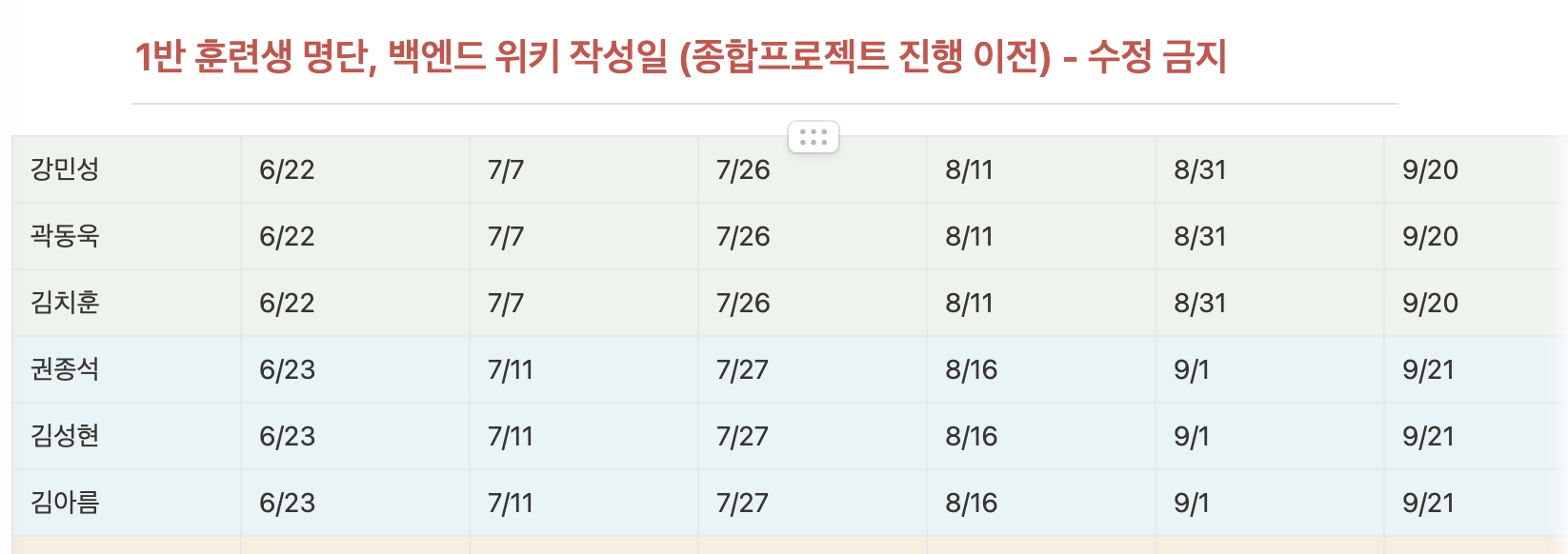1568x554 pixels.
Task: Select the 권종석 name cell
Action: [127, 369]
